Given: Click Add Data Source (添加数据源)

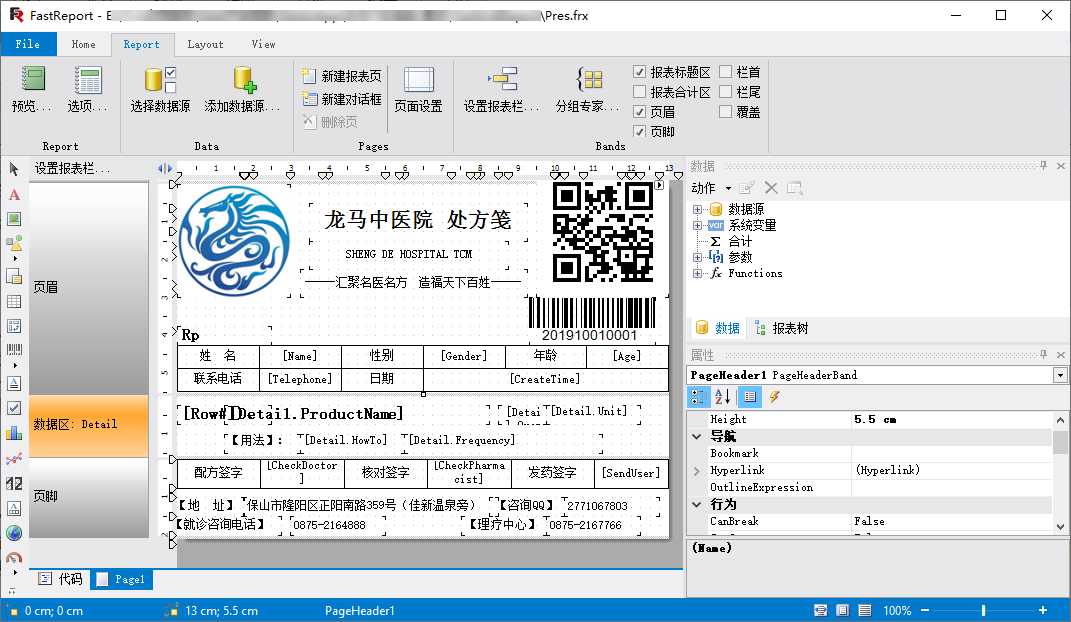Looking at the screenshot, I should pyautogui.click(x=242, y=89).
